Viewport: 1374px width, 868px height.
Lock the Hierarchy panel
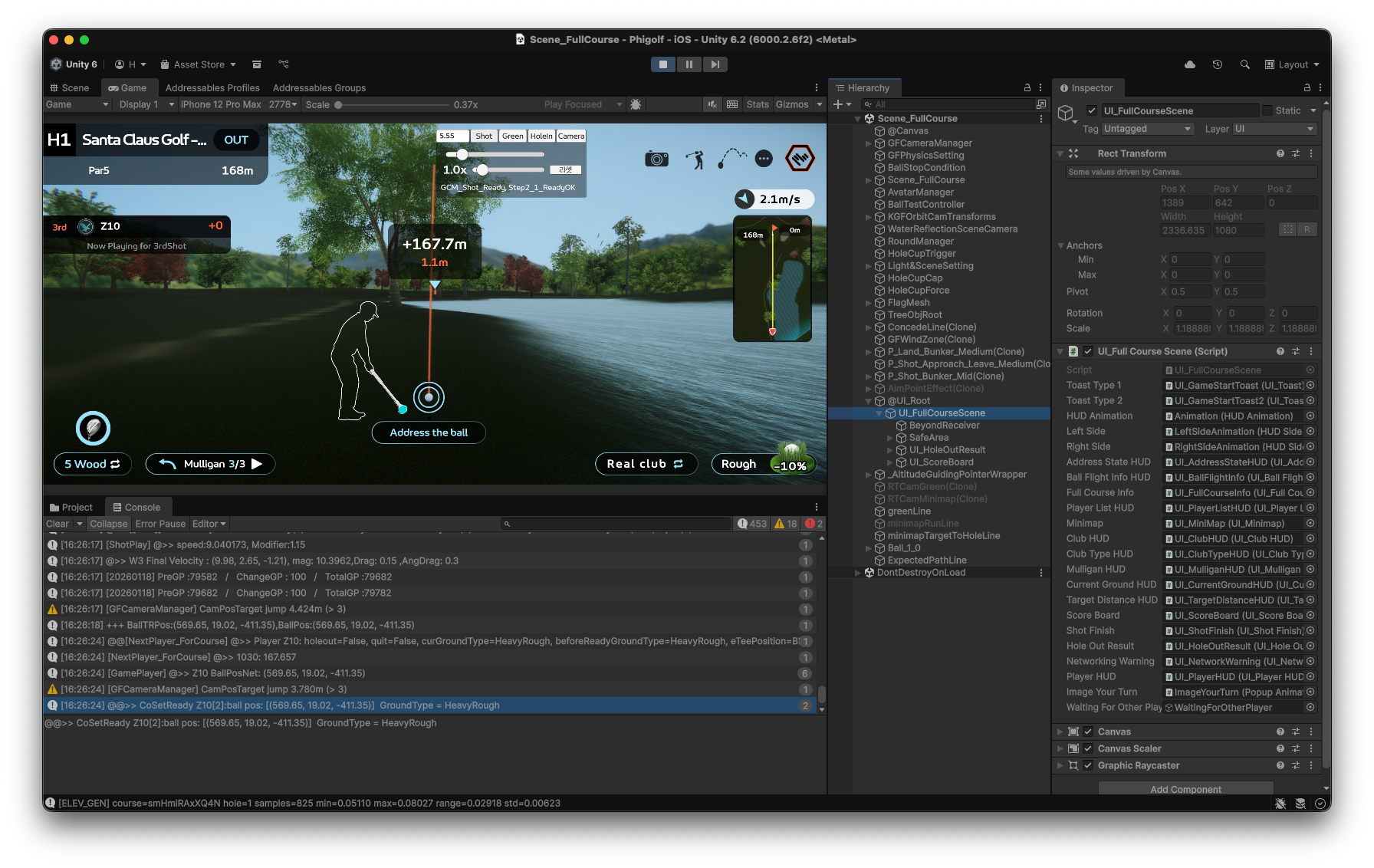(x=1027, y=87)
